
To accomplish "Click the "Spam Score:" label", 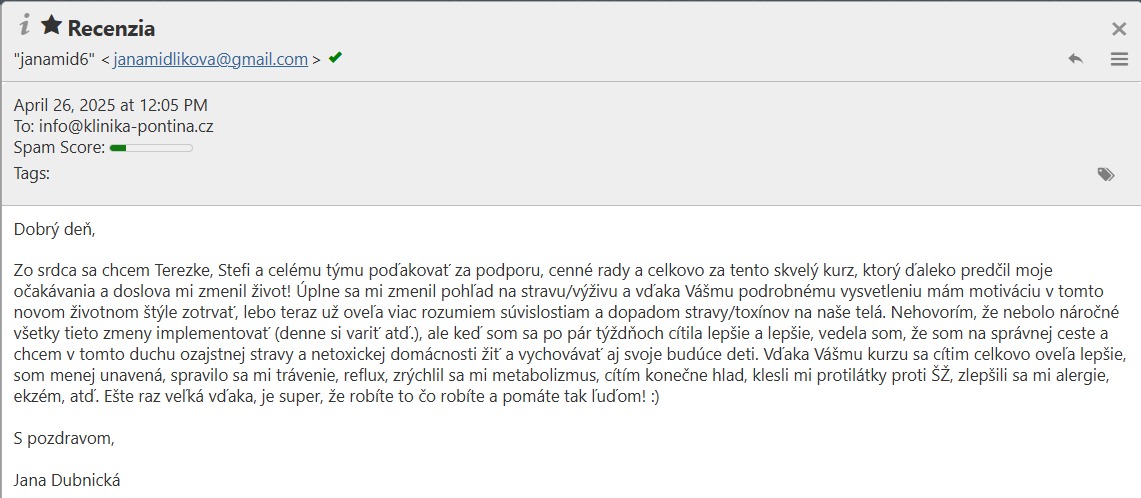I will click(60, 148).
